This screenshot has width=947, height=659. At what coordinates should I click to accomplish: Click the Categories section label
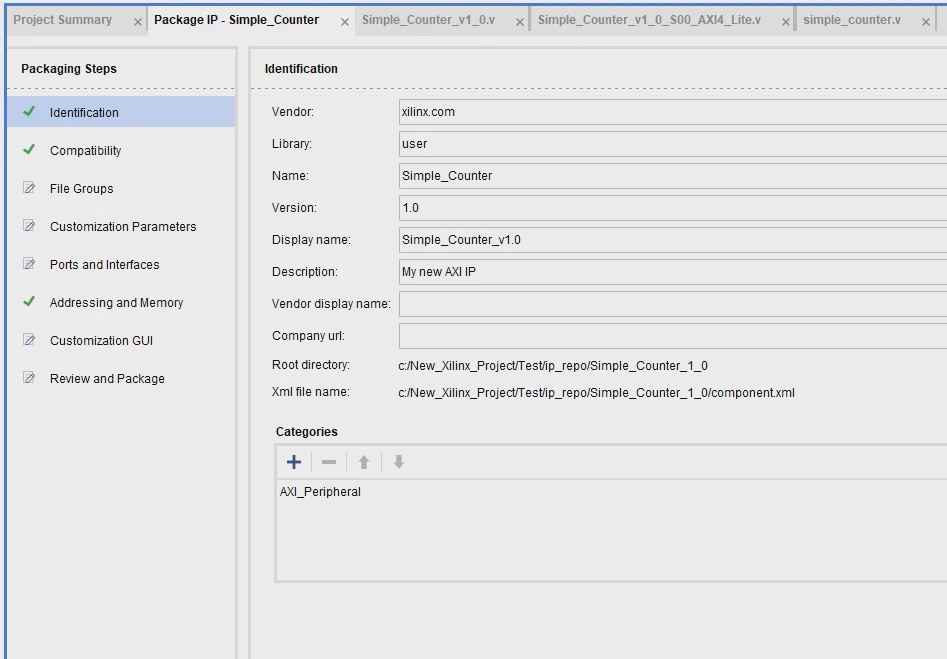(x=307, y=432)
